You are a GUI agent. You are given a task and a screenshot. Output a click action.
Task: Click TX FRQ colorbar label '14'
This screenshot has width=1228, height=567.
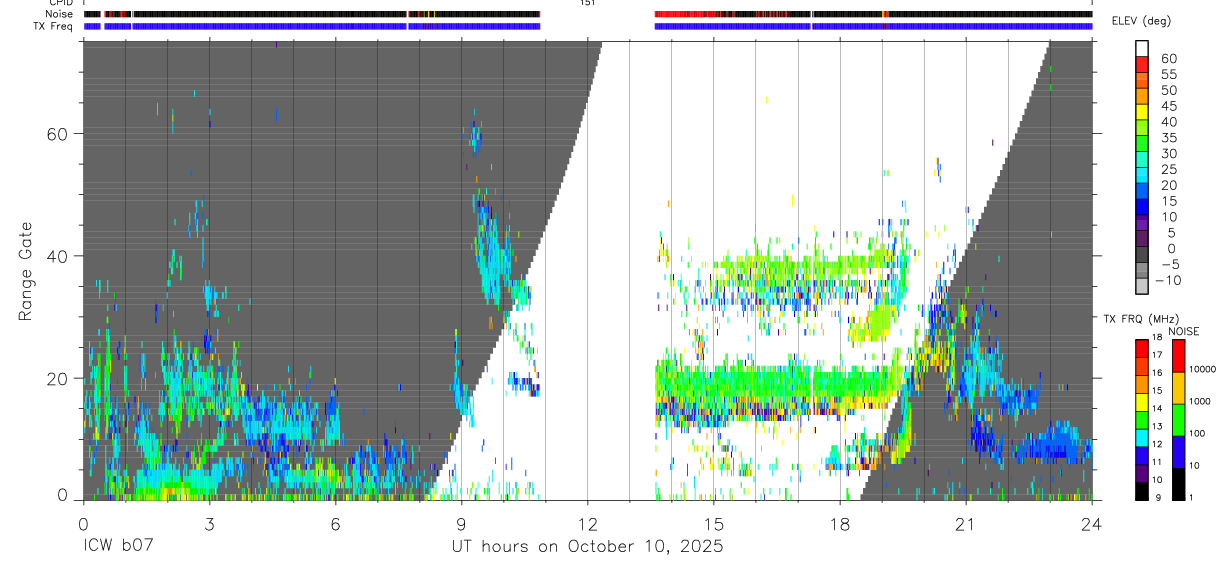(1157, 408)
